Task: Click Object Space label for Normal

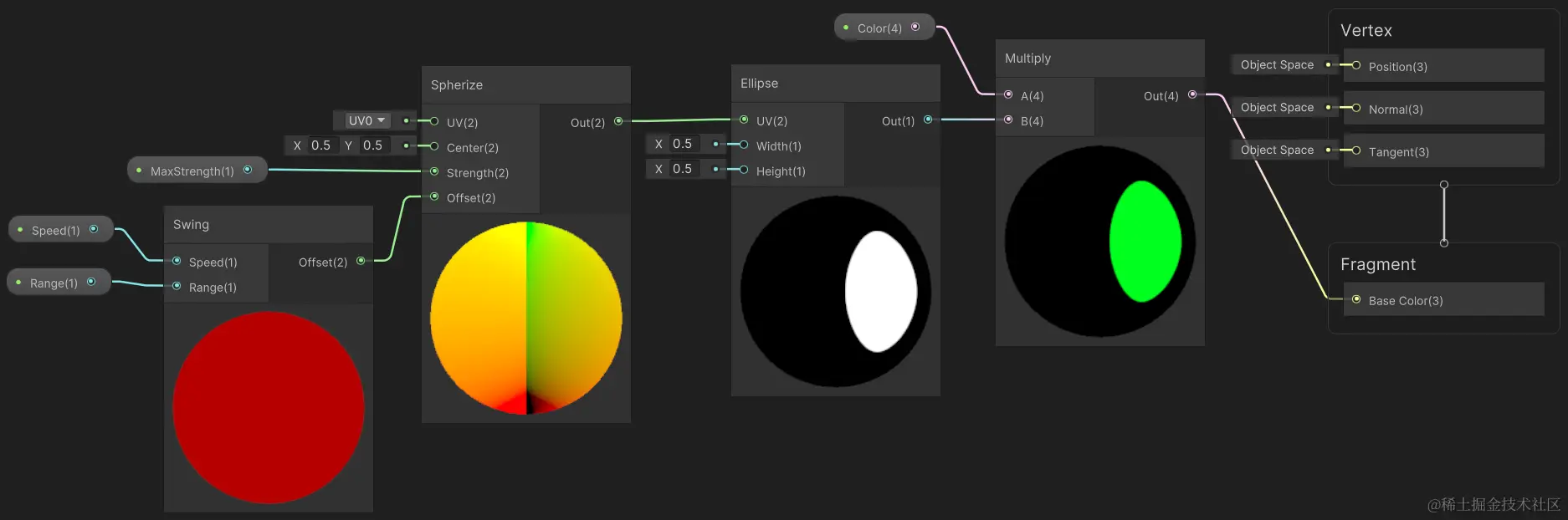Action: 1277,107
